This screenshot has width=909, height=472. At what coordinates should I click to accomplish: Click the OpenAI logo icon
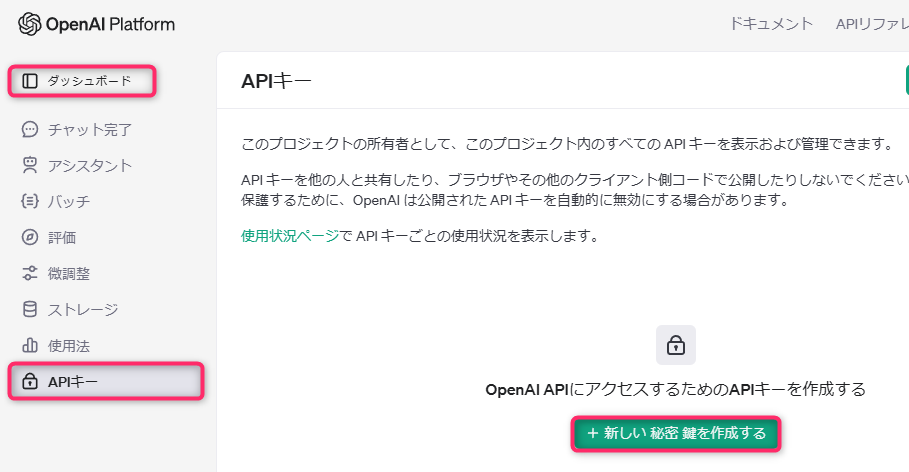pyautogui.click(x=29, y=24)
